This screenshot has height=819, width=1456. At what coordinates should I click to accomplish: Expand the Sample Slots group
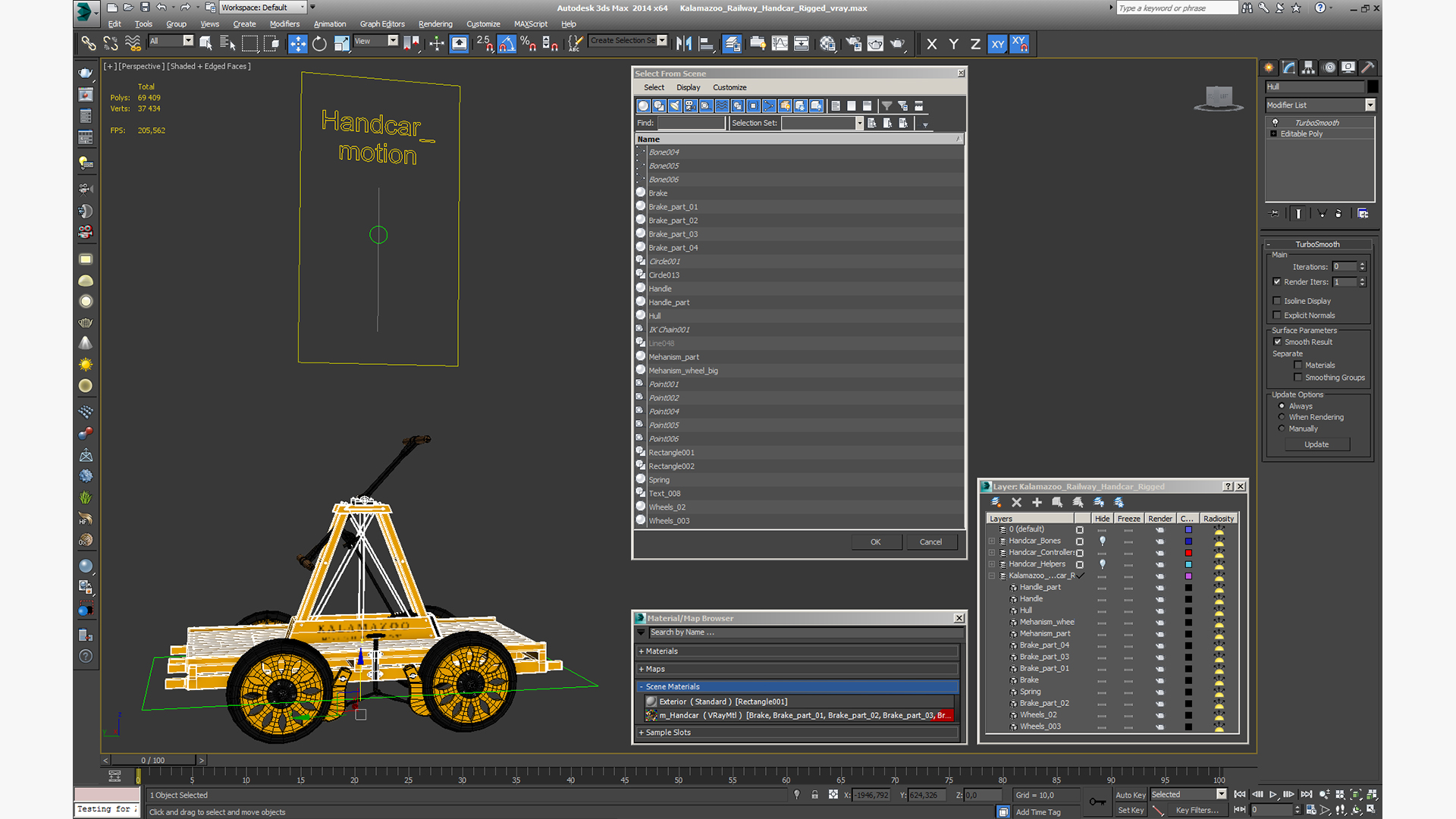pos(642,733)
